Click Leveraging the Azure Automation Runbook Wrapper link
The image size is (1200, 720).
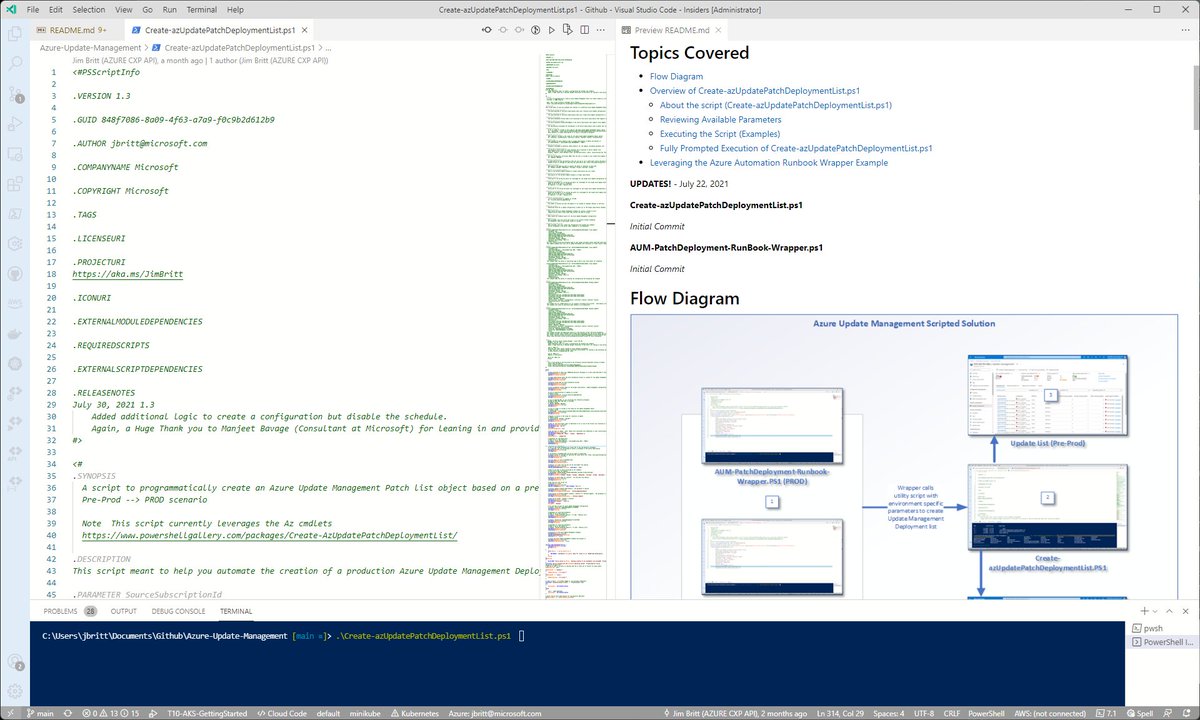768,162
